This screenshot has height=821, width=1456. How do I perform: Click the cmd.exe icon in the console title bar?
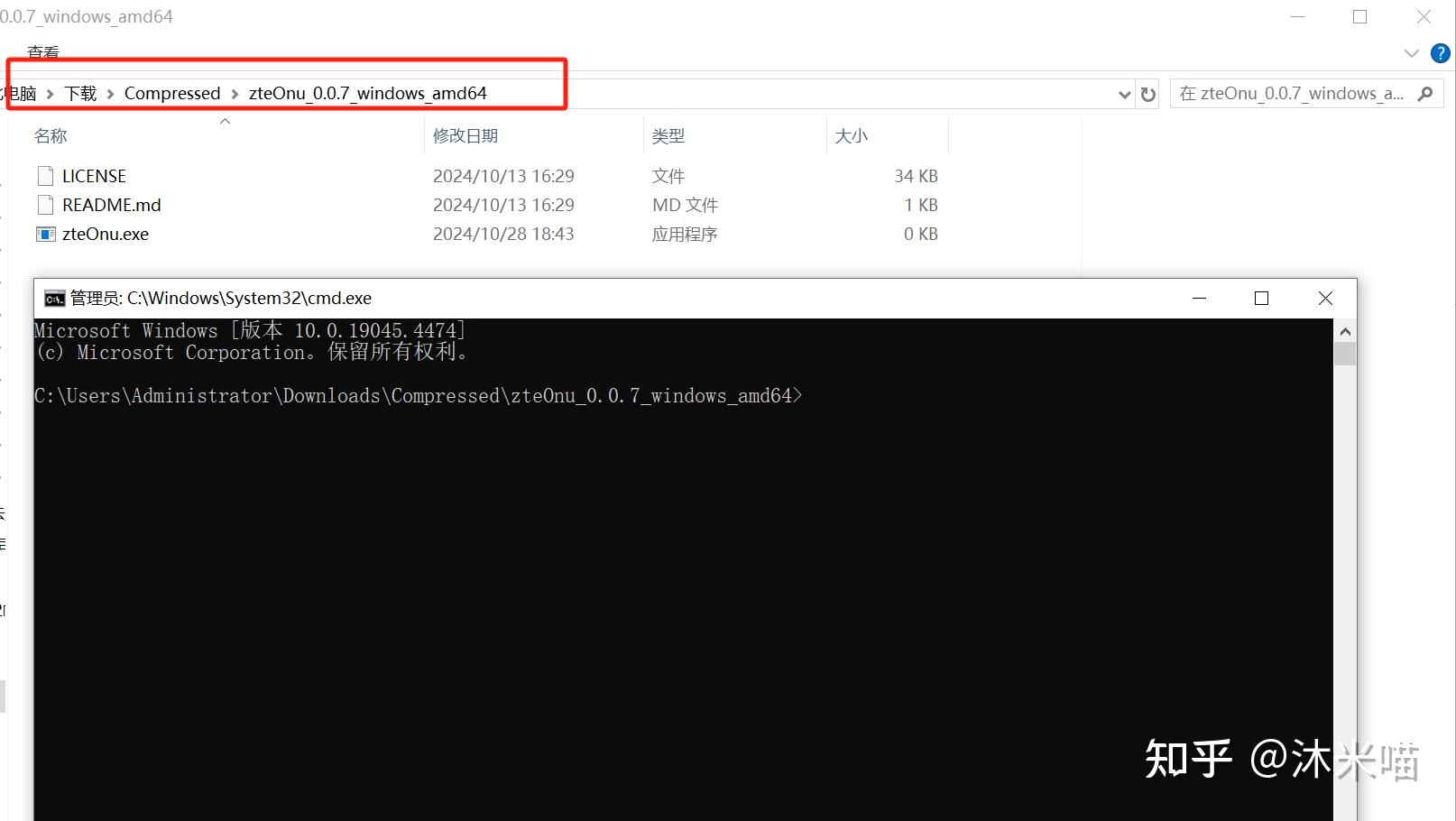(55, 298)
